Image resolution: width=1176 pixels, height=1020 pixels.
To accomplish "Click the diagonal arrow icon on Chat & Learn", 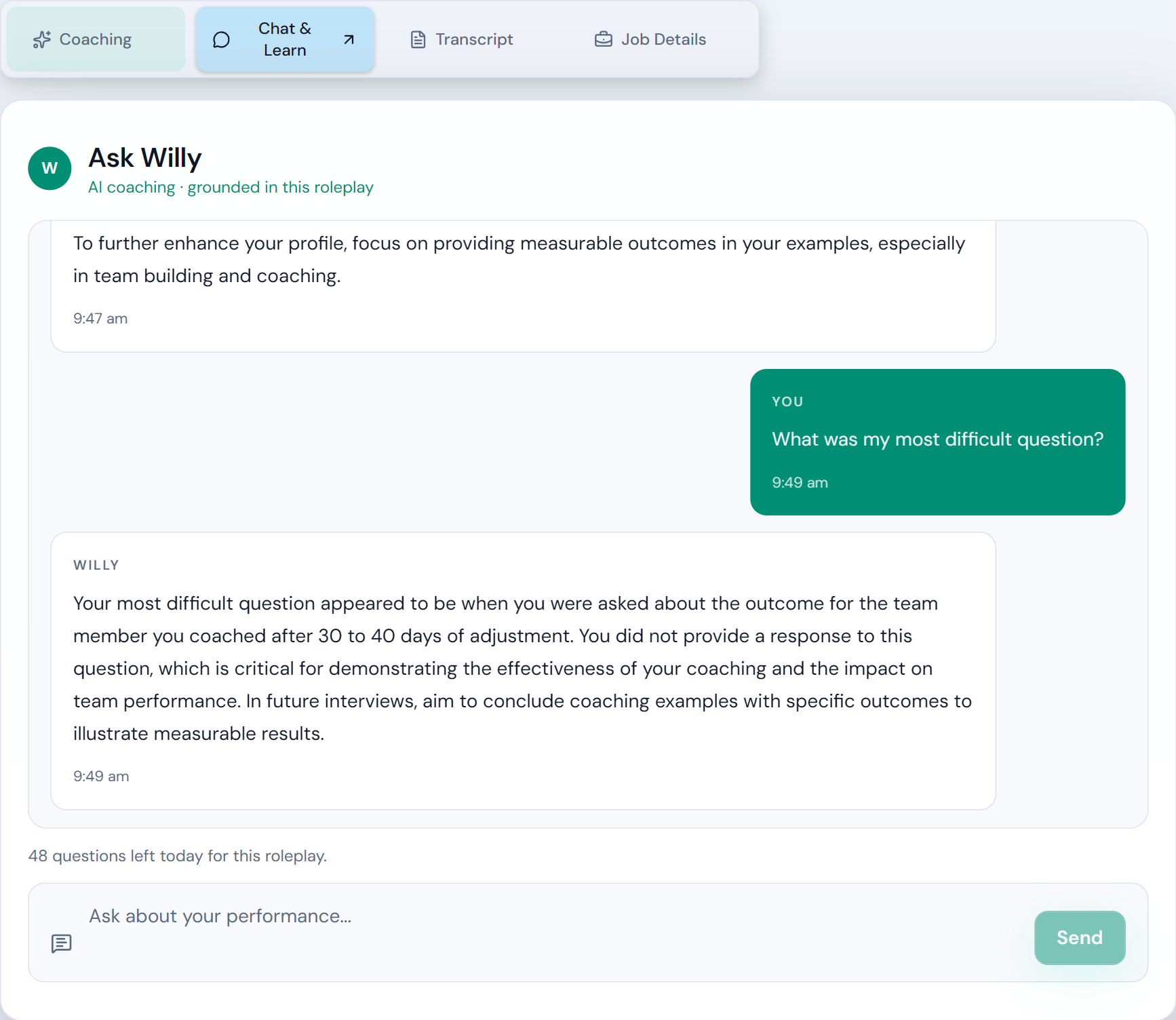I will click(x=349, y=40).
